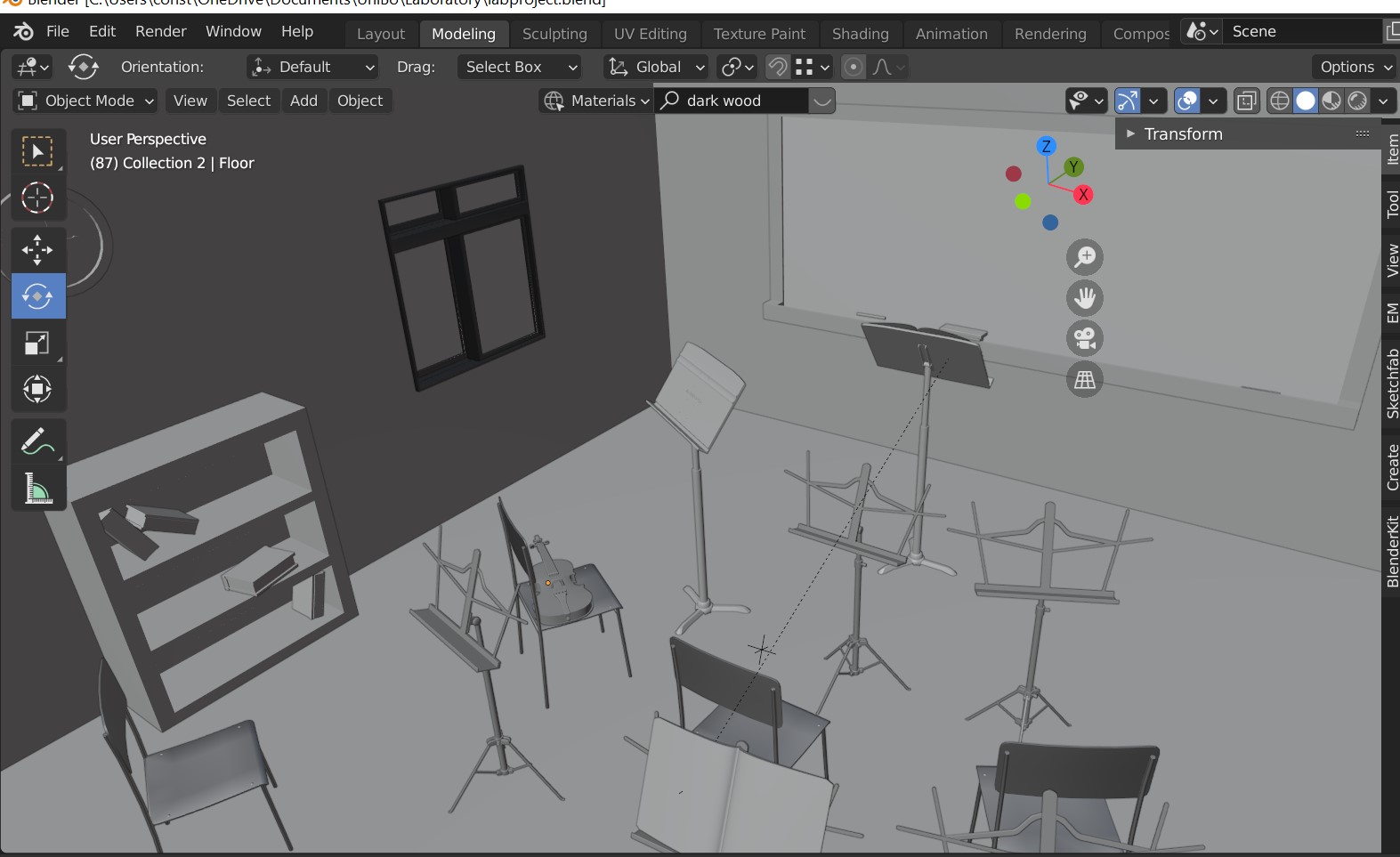
Task: Click the Add menu button in the header
Action: pyautogui.click(x=303, y=101)
